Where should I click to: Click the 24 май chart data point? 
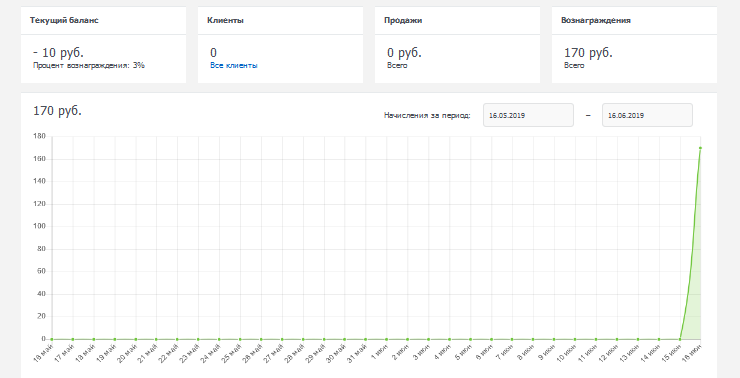pos(219,339)
